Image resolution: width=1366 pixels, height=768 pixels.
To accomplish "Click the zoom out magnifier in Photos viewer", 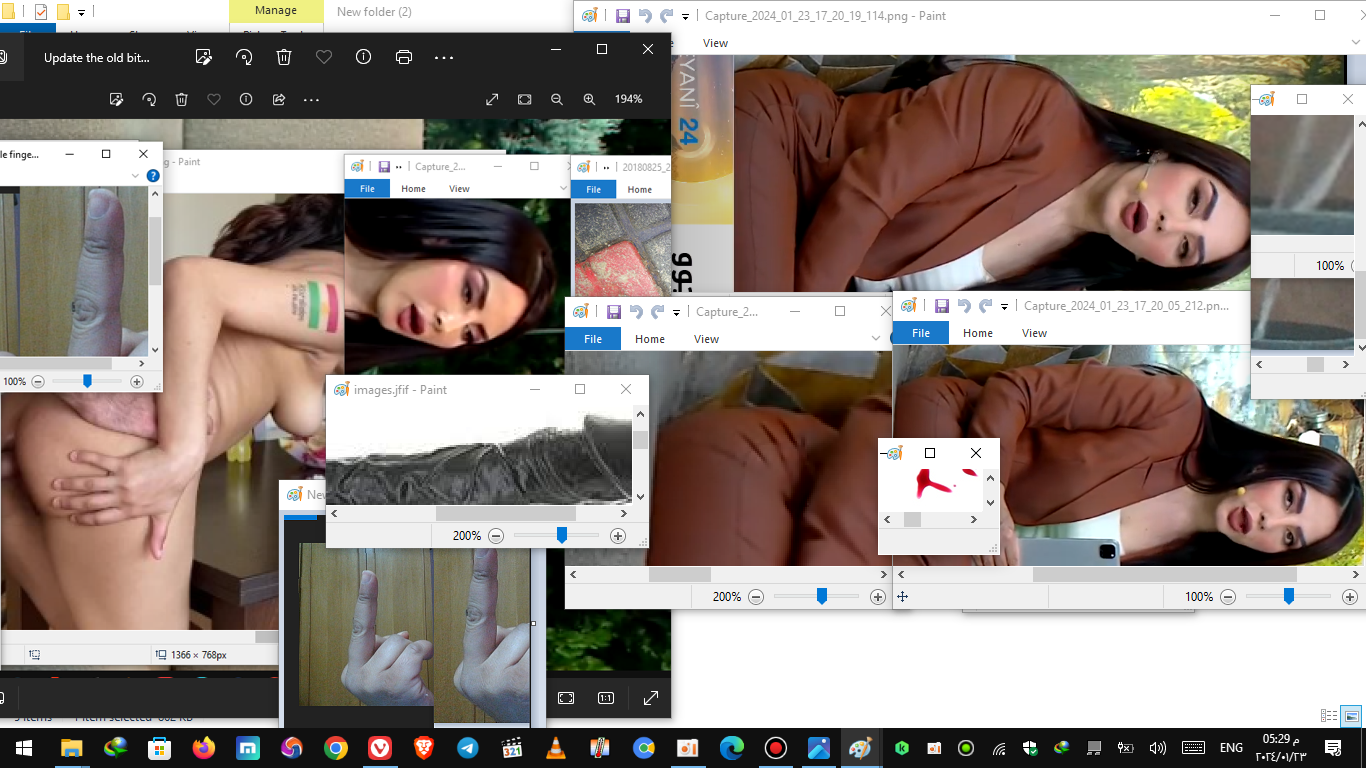I will tap(557, 99).
